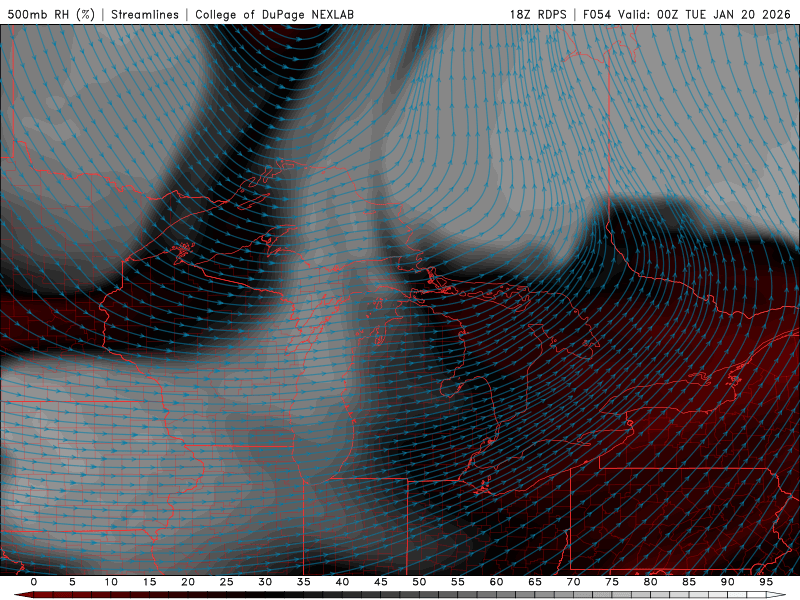Click the "85" label on the colorbar
This screenshot has width=800, height=600.
point(689,582)
